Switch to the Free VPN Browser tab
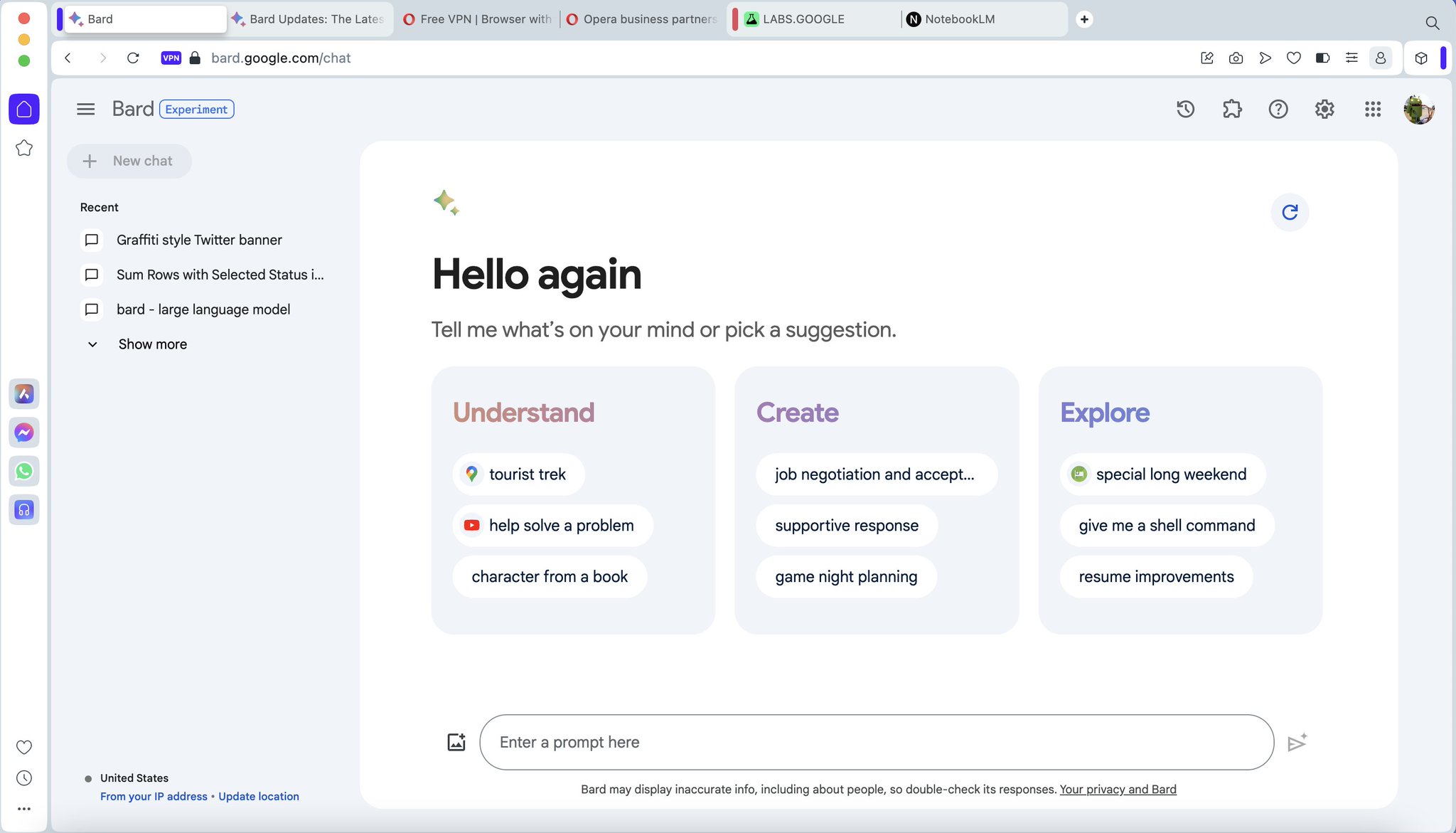Viewport: 1456px width, 833px height. coord(478,19)
